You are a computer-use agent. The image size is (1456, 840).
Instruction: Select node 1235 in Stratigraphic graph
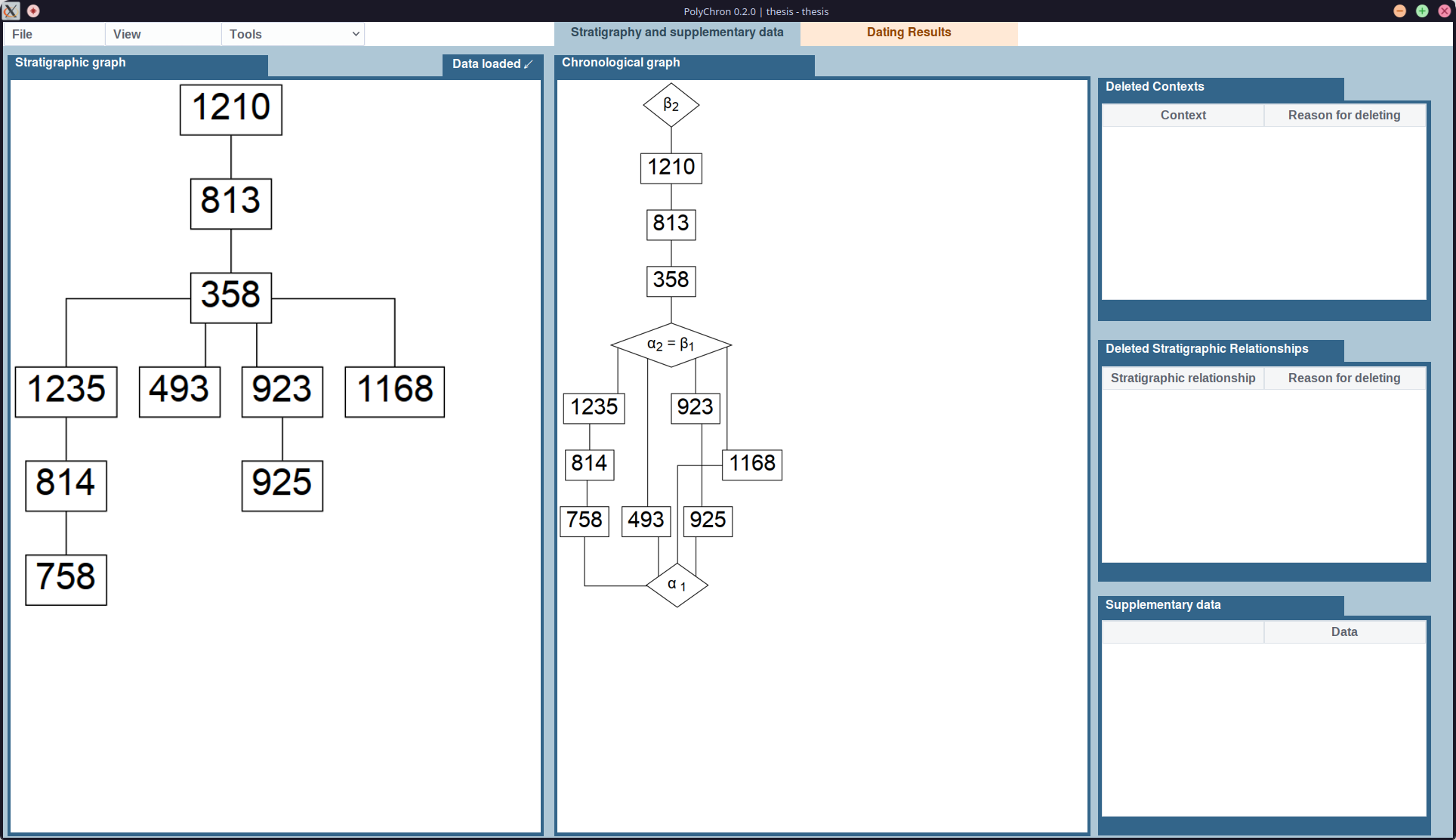coord(66,392)
